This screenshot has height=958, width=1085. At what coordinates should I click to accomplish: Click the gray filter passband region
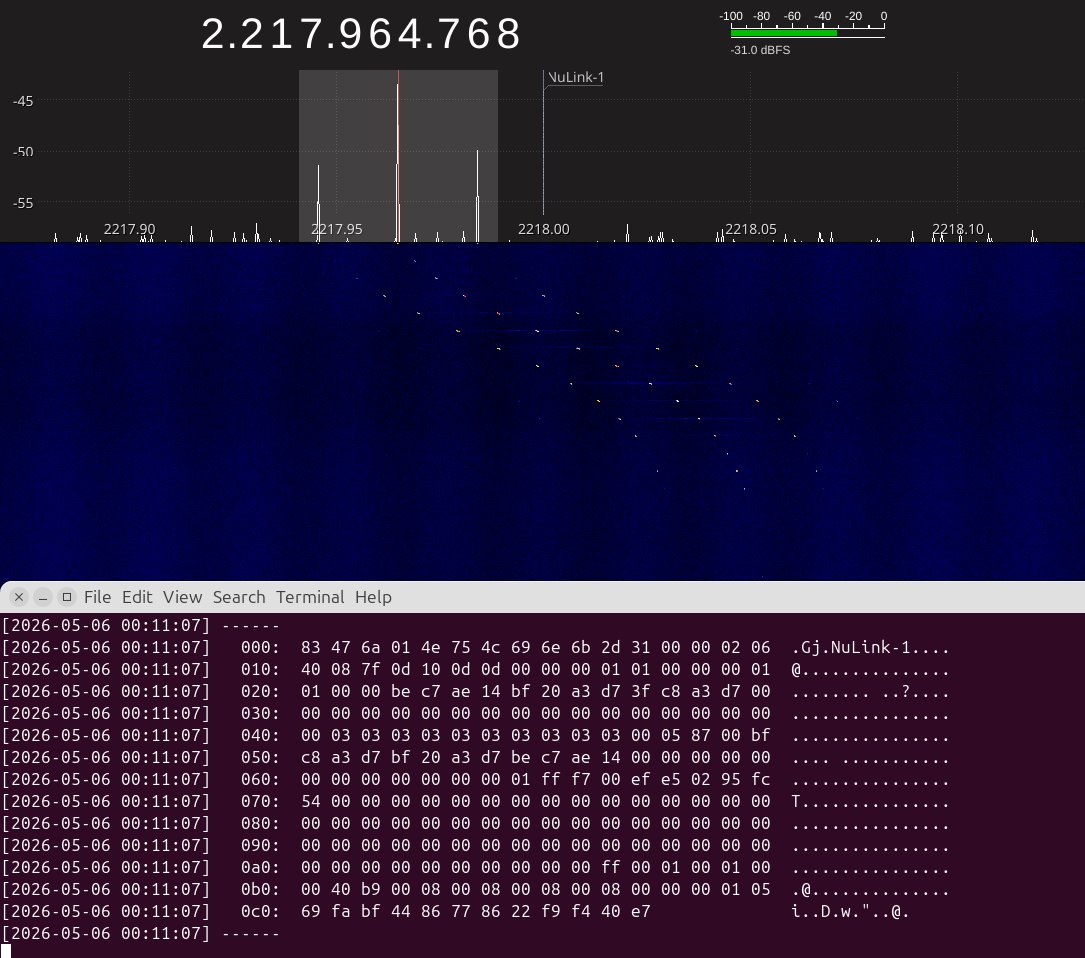[398, 156]
